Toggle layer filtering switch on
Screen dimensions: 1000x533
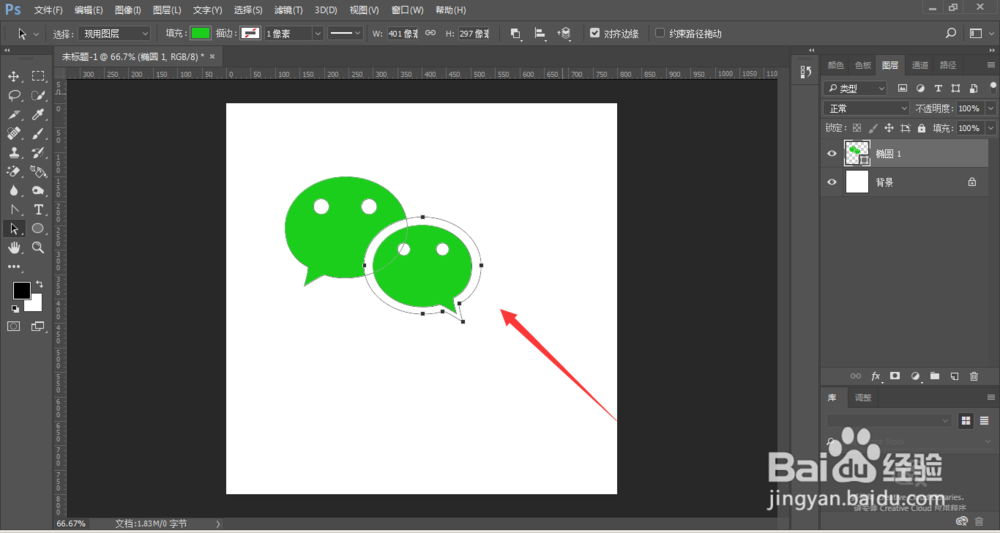click(x=994, y=87)
